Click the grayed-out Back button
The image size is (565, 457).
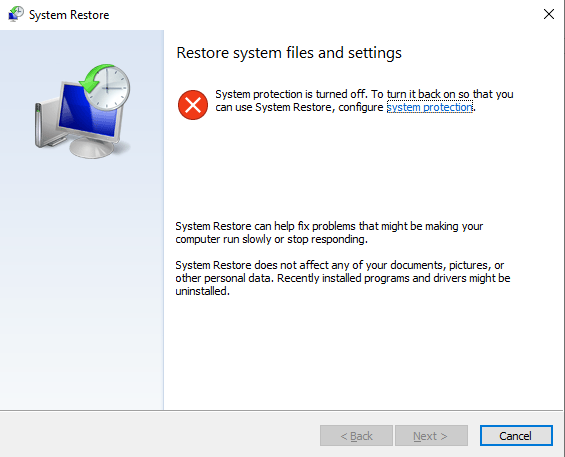[356, 436]
